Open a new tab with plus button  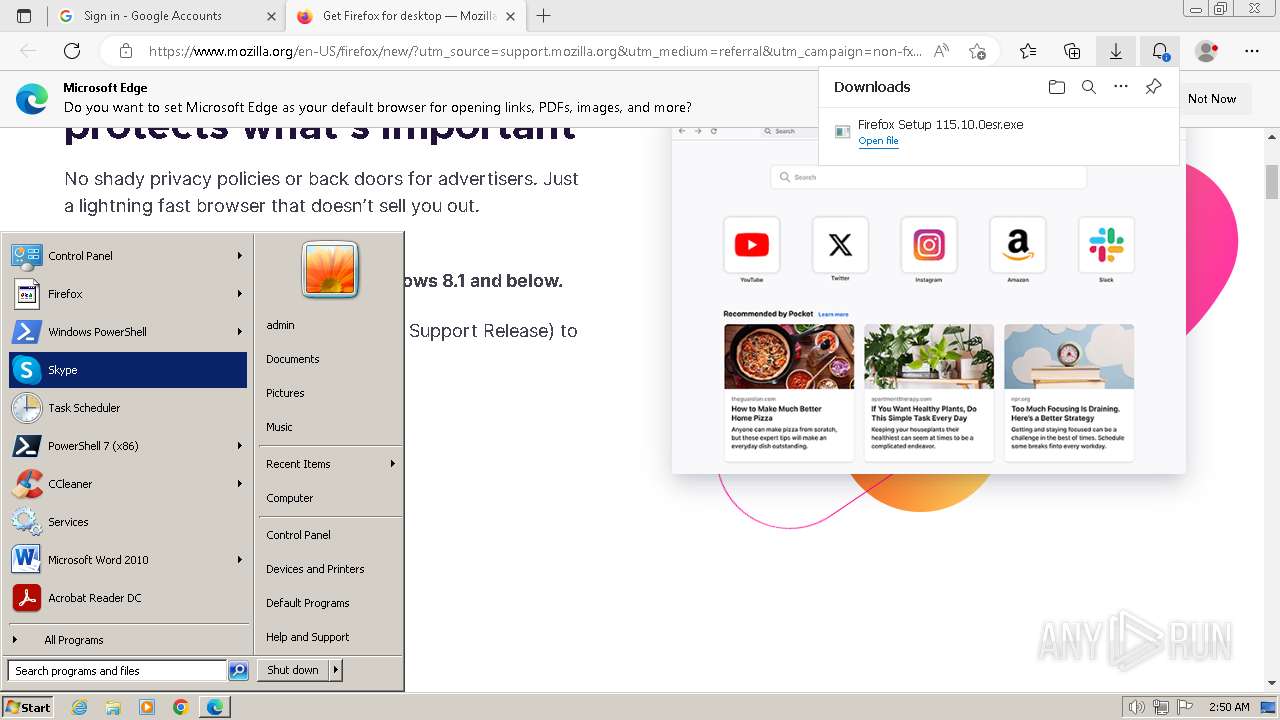[544, 16]
